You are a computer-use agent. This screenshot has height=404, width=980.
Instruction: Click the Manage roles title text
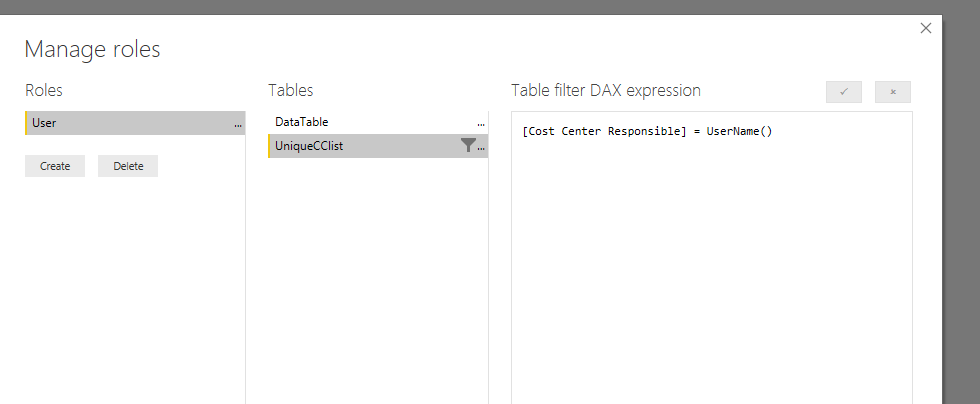tap(92, 49)
